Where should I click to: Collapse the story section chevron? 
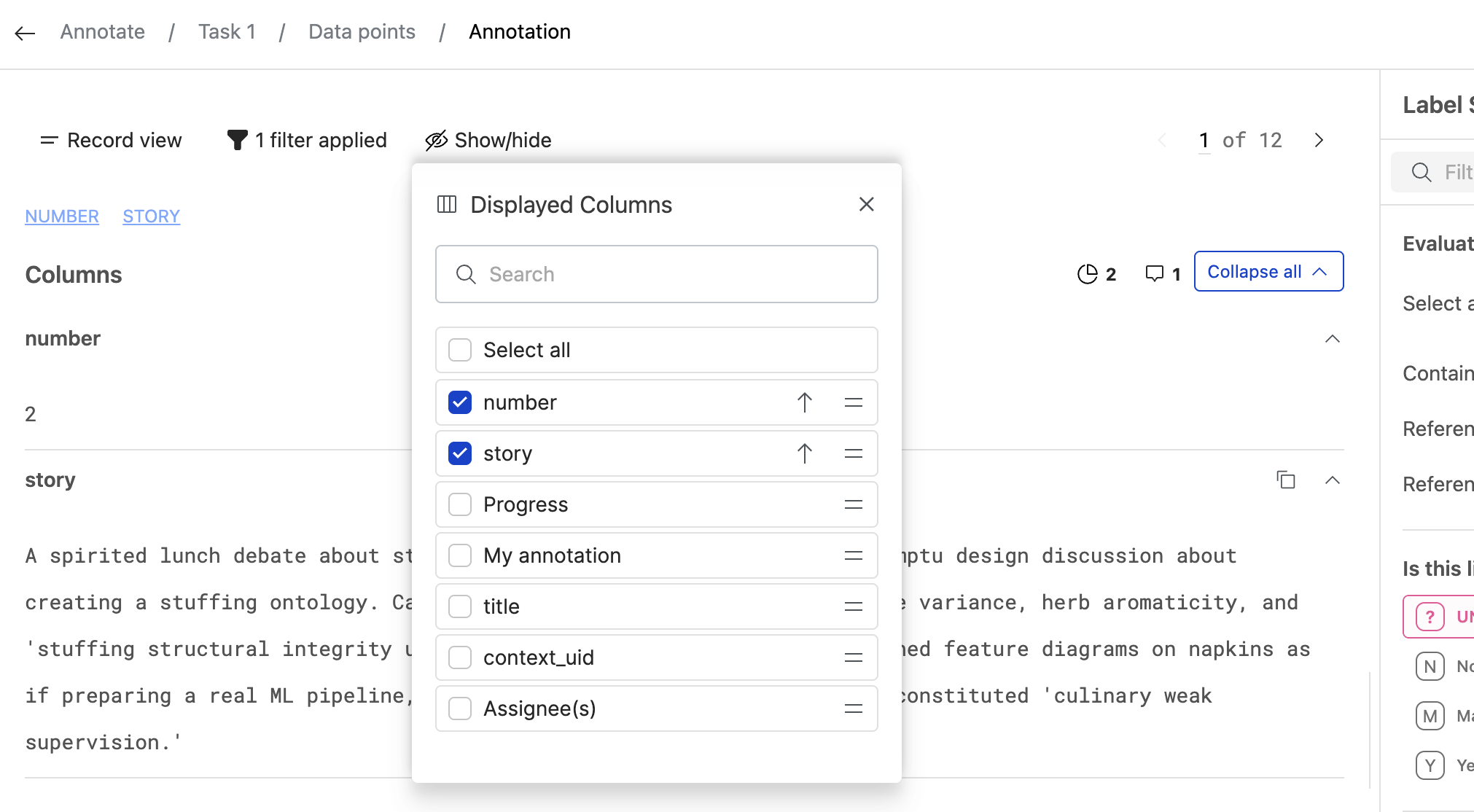[1333, 480]
